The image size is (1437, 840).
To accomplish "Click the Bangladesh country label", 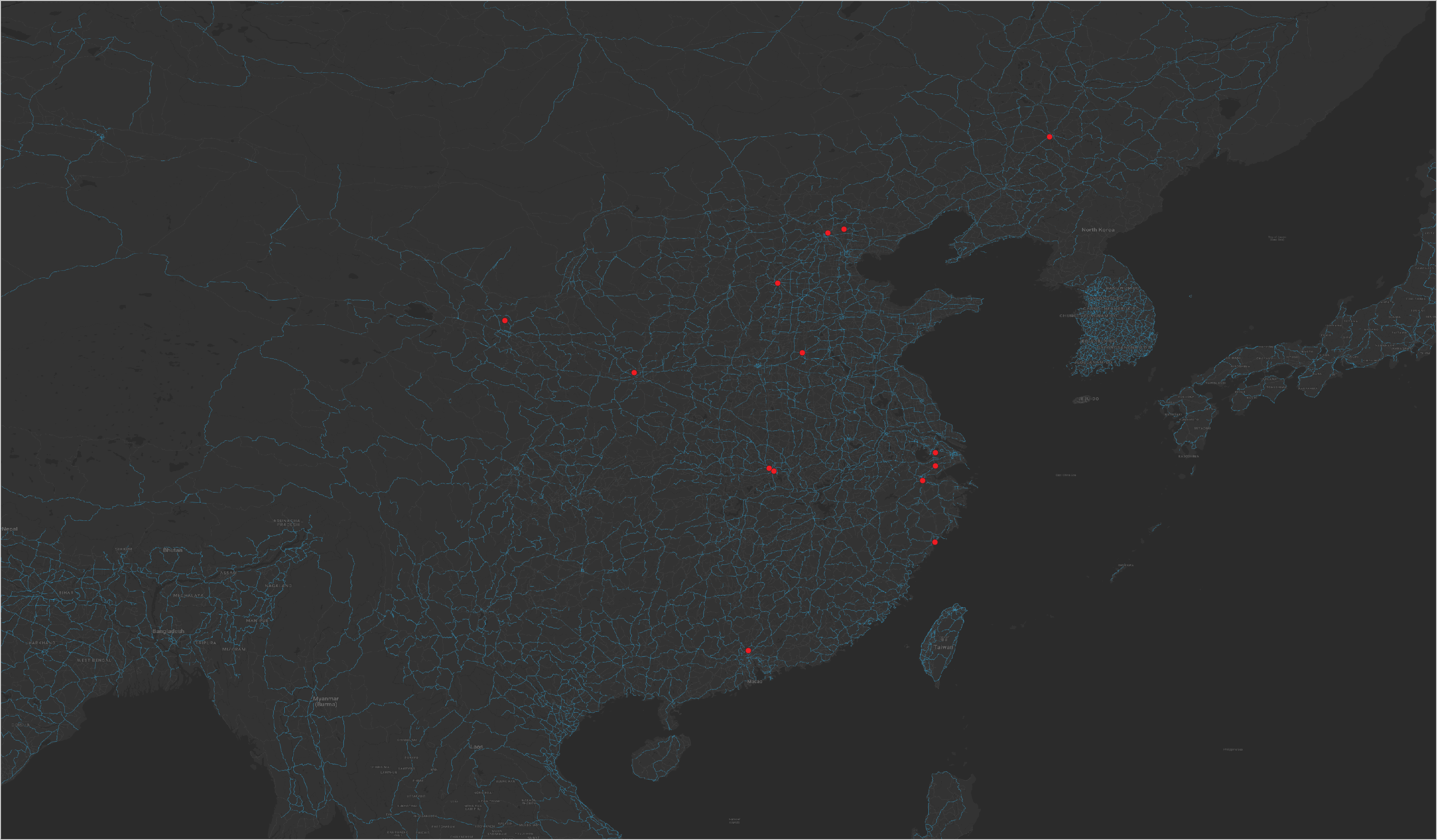I will pos(168,631).
